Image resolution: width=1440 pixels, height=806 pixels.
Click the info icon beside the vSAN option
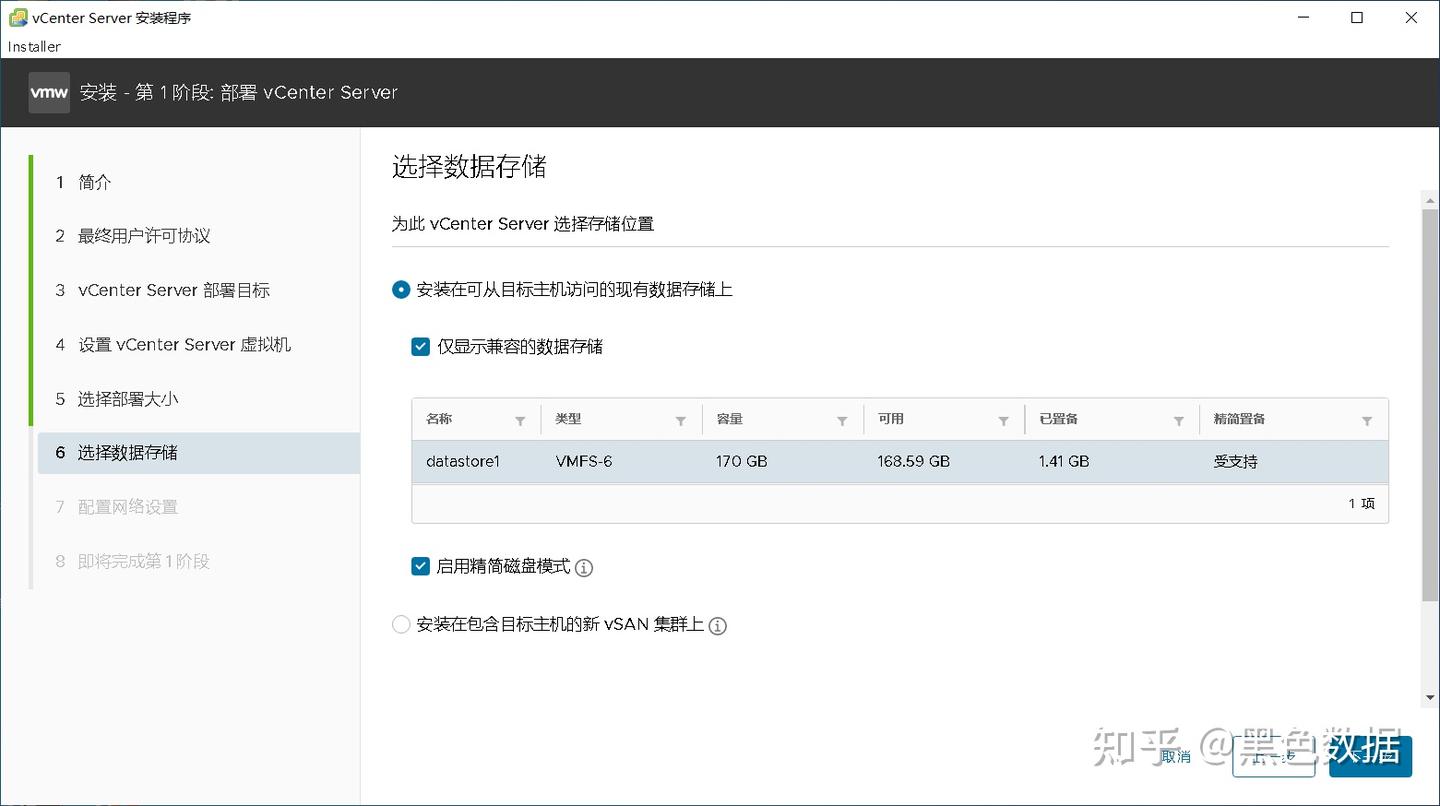coord(717,626)
